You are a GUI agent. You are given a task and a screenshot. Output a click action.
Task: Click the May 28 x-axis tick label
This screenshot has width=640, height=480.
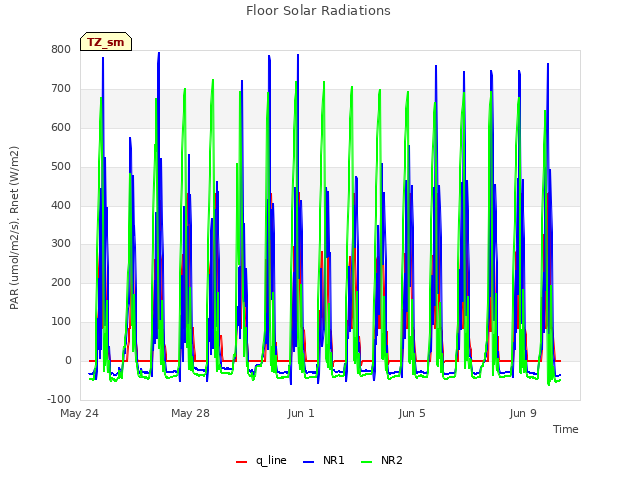190,413
